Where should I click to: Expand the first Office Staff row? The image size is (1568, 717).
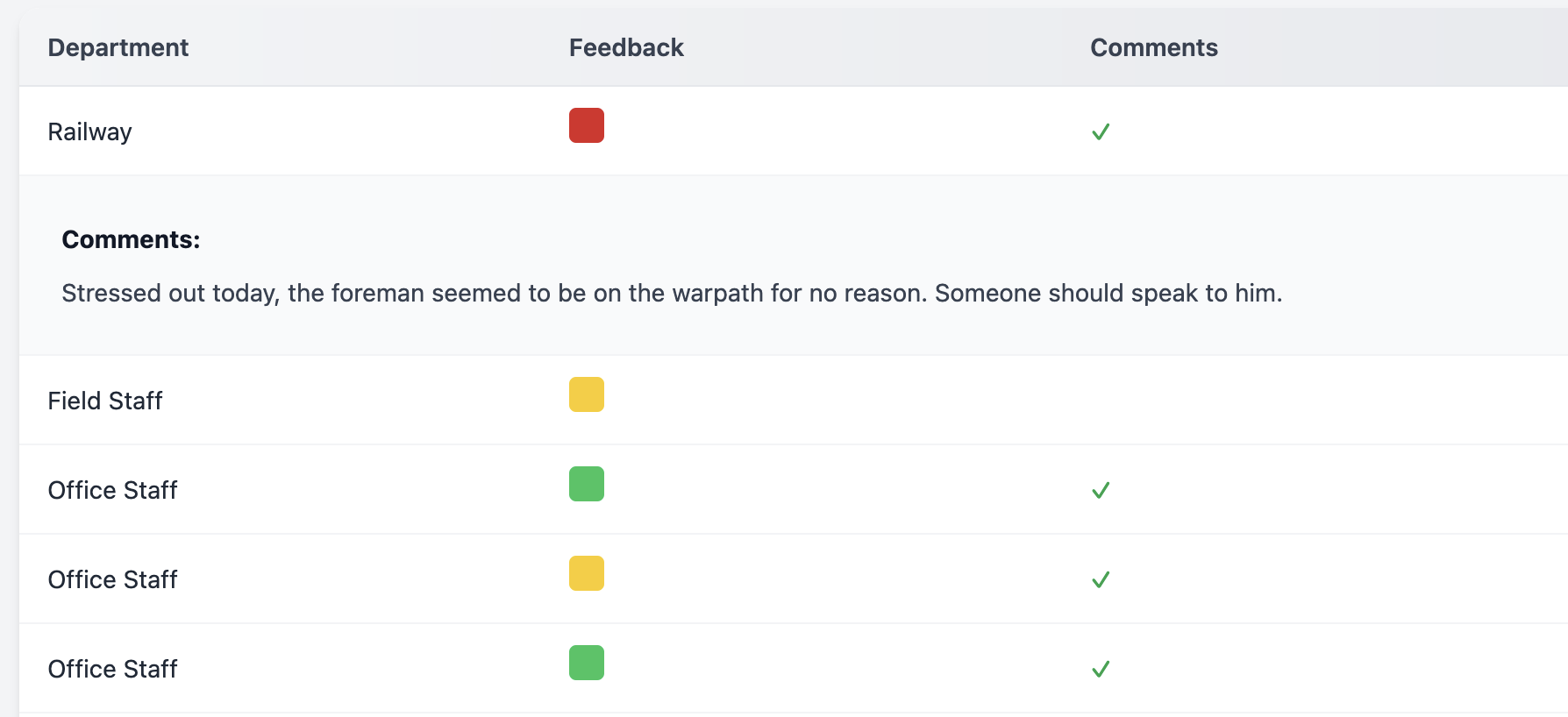coord(112,490)
